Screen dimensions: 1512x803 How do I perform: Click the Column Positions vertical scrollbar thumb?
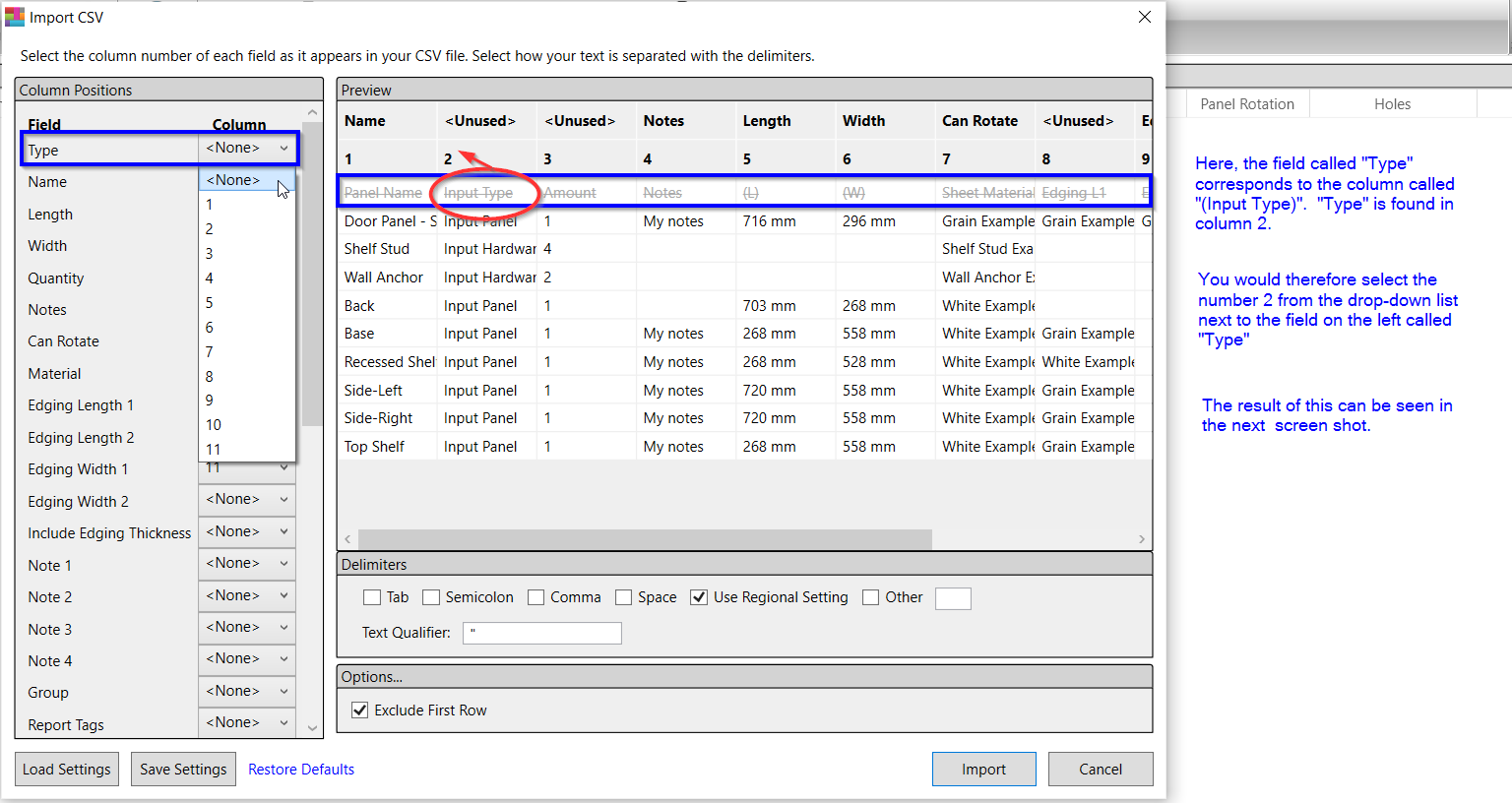click(x=312, y=274)
